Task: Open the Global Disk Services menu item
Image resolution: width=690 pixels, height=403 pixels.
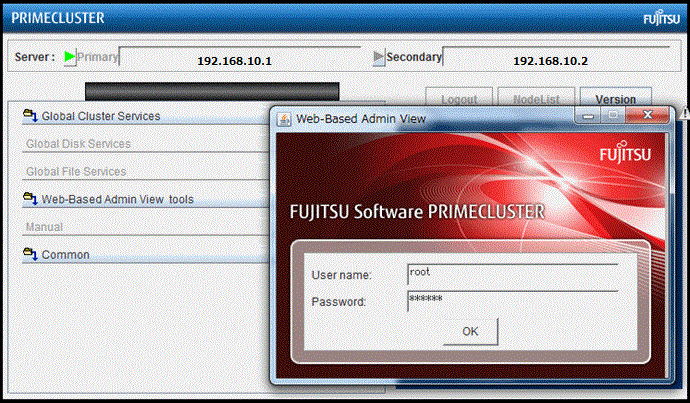Action: (78, 144)
